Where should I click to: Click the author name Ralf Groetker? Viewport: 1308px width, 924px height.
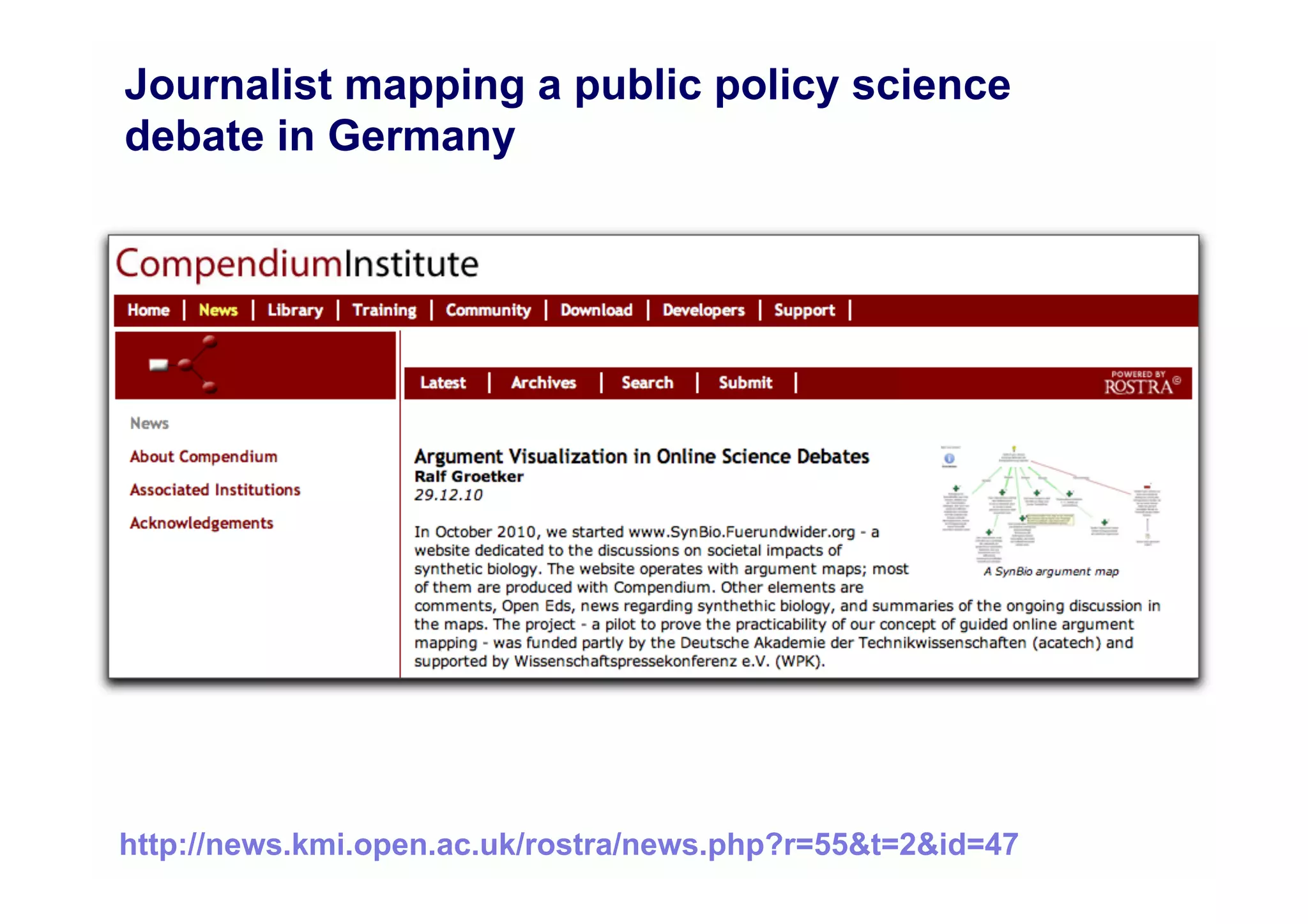(469, 476)
